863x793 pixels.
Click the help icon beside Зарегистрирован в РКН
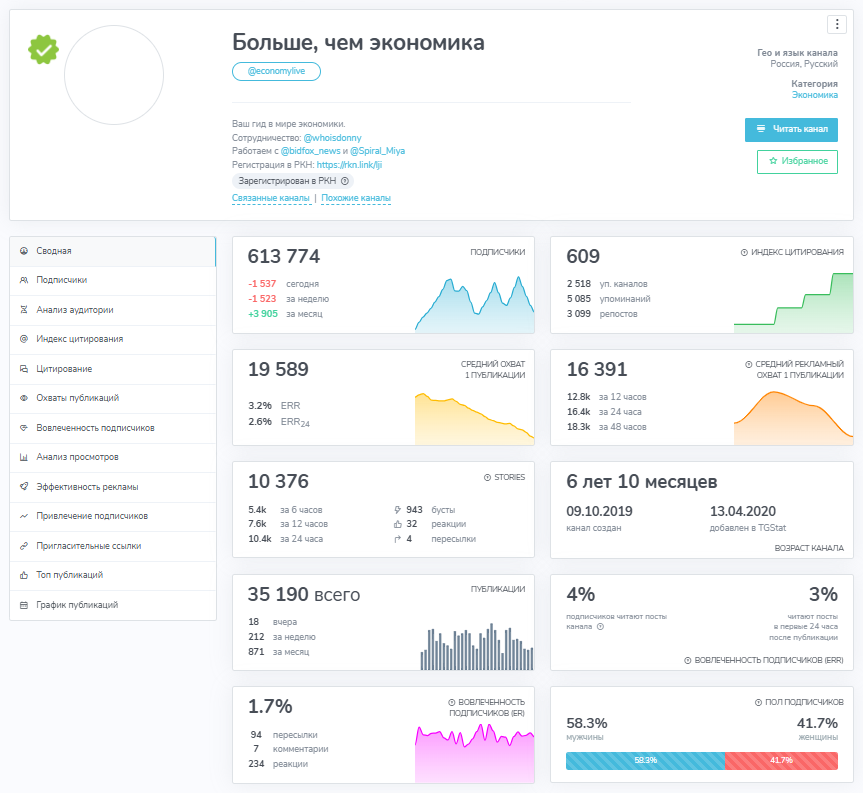(x=345, y=181)
